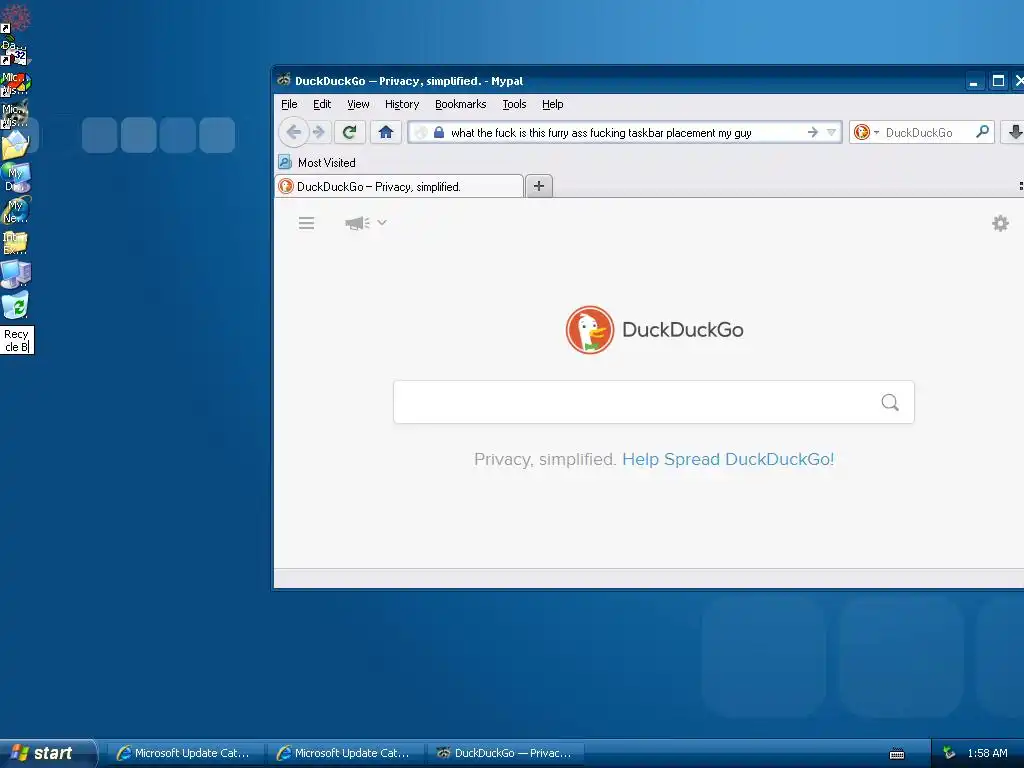Open the Windows start menu
The height and width of the screenshot is (768, 1024).
(x=48, y=753)
